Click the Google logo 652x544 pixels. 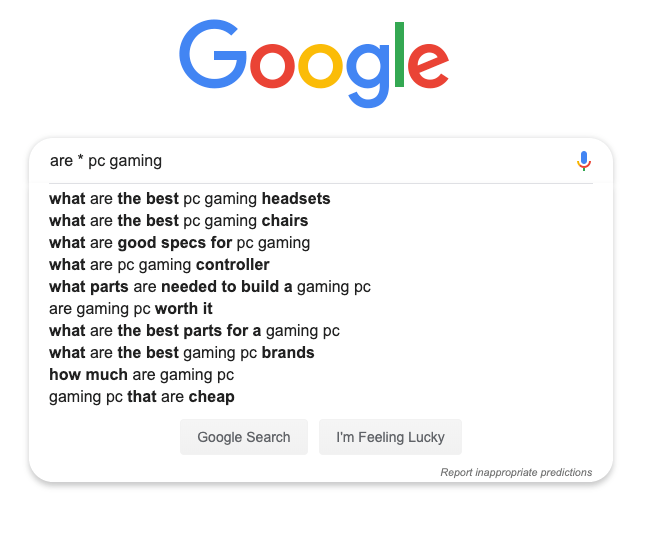314,63
